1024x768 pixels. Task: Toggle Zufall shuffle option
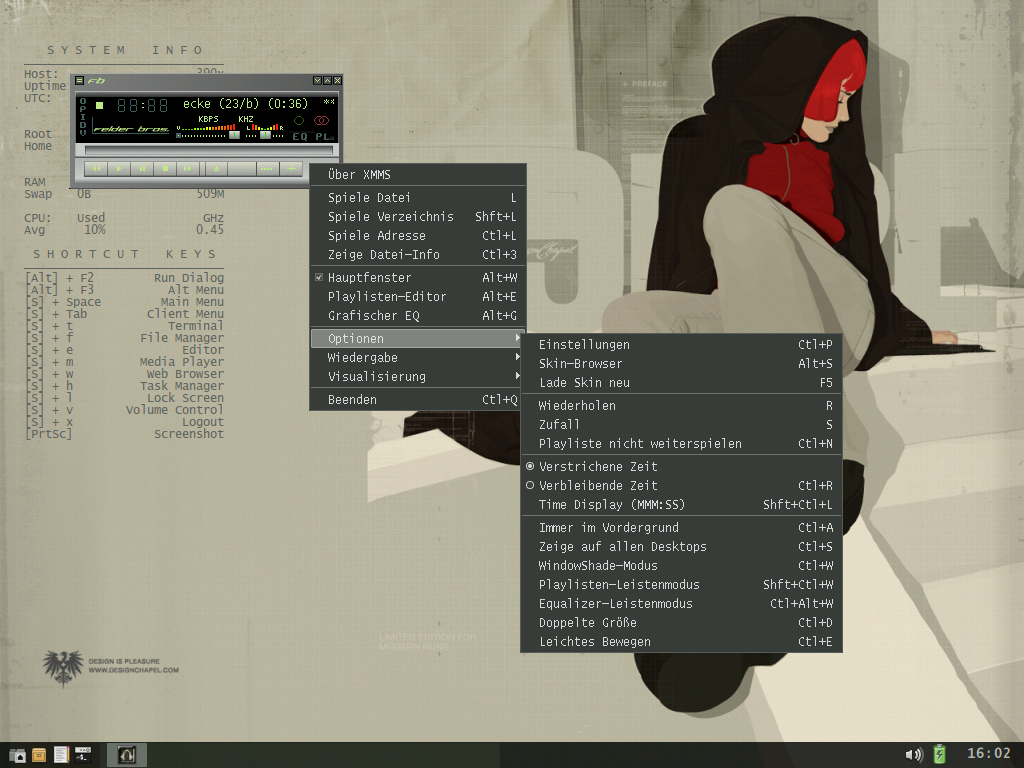click(x=681, y=424)
